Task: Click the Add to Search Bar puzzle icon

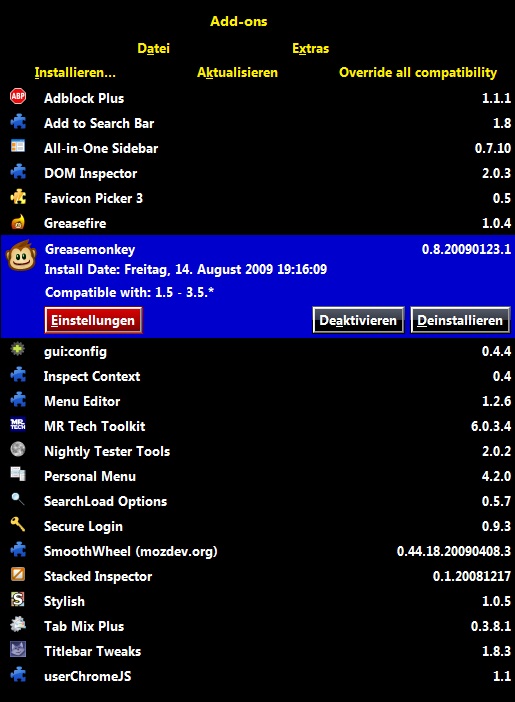Action: click(x=18, y=122)
